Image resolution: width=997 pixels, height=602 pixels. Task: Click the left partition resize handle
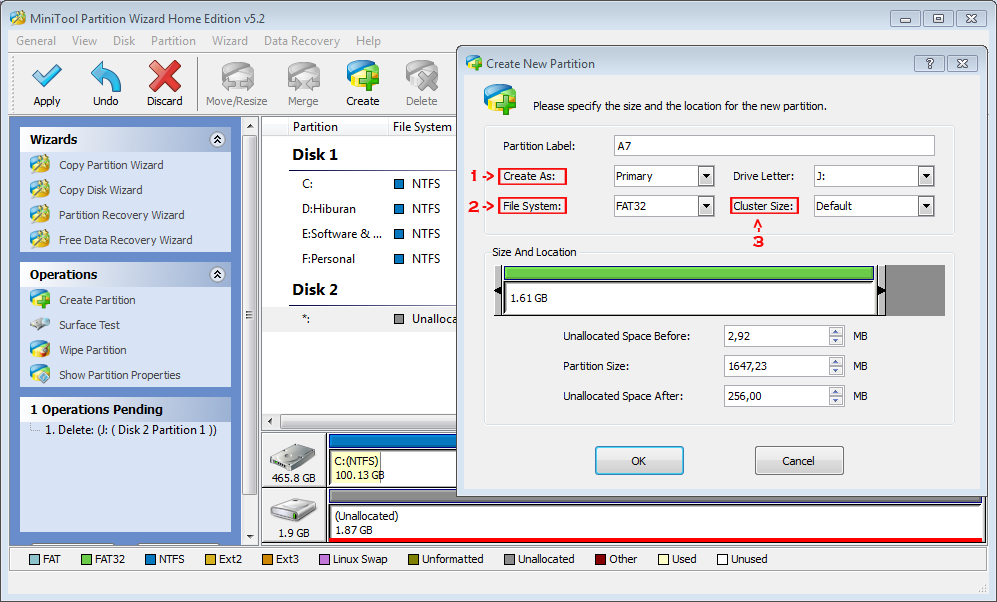[x=498, y=291]
